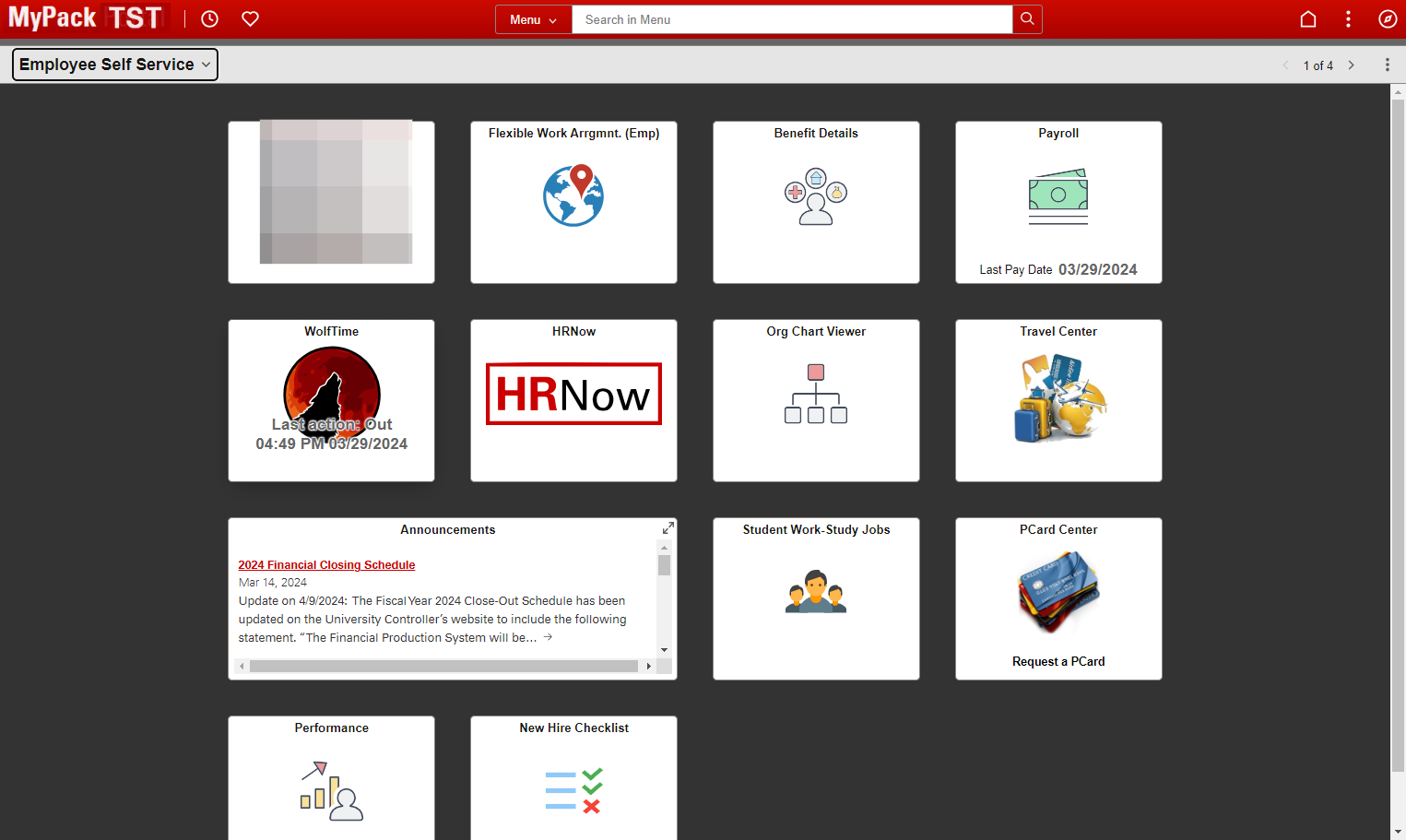Open Travel Center luggage icon
1406x840 pixels.
1058,399
